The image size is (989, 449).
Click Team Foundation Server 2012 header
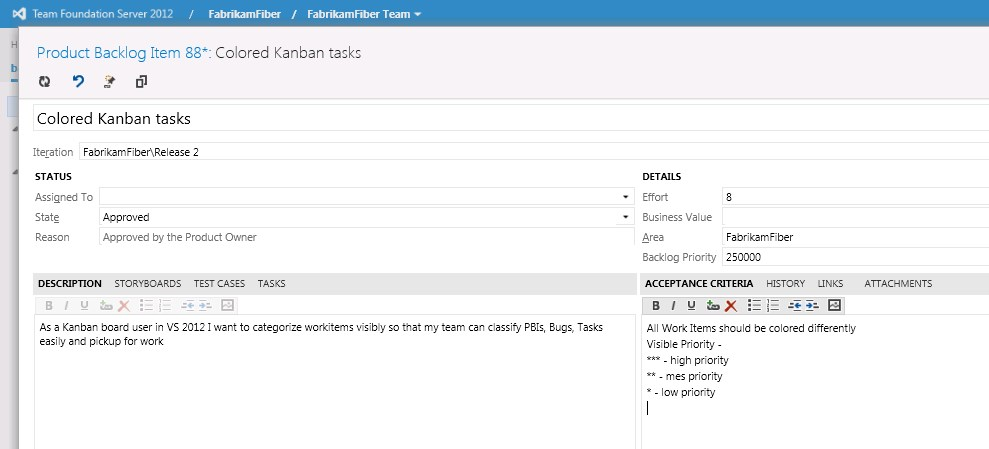[x=102, y=14]
